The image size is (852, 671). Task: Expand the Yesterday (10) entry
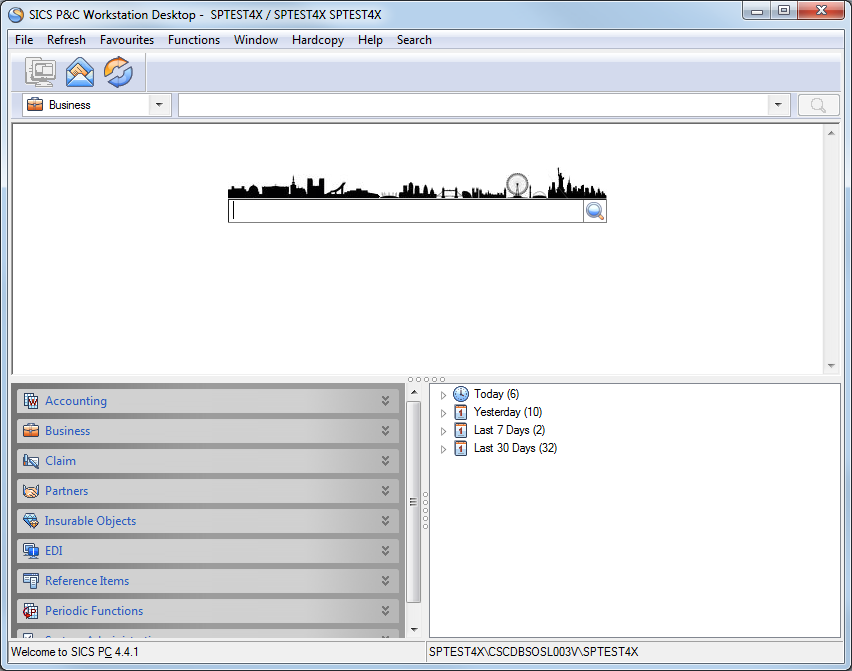click(443, 412)
